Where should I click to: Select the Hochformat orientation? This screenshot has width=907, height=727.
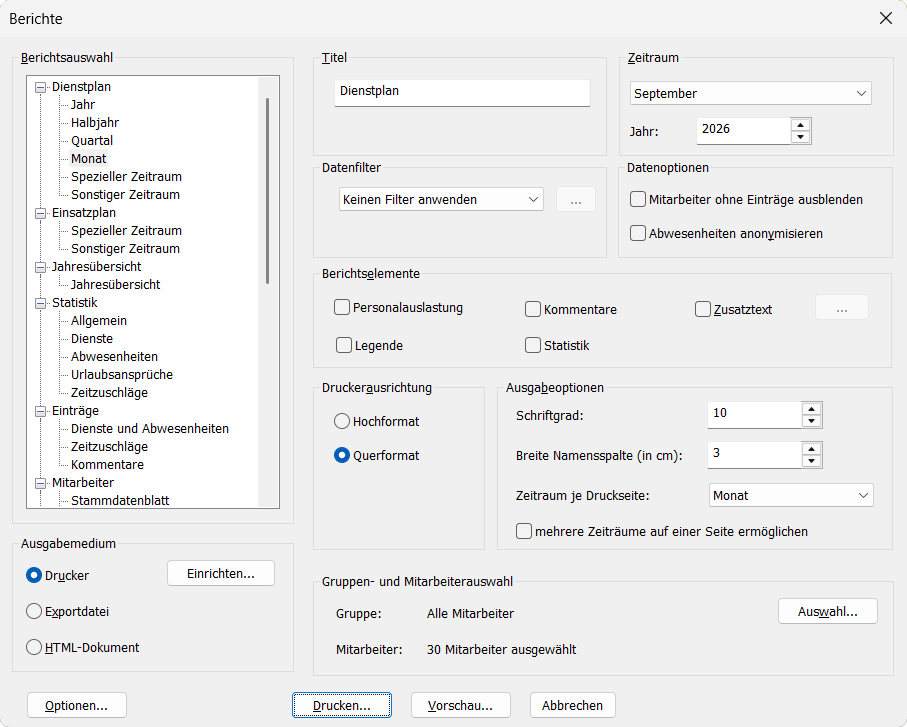pos(342,421)
